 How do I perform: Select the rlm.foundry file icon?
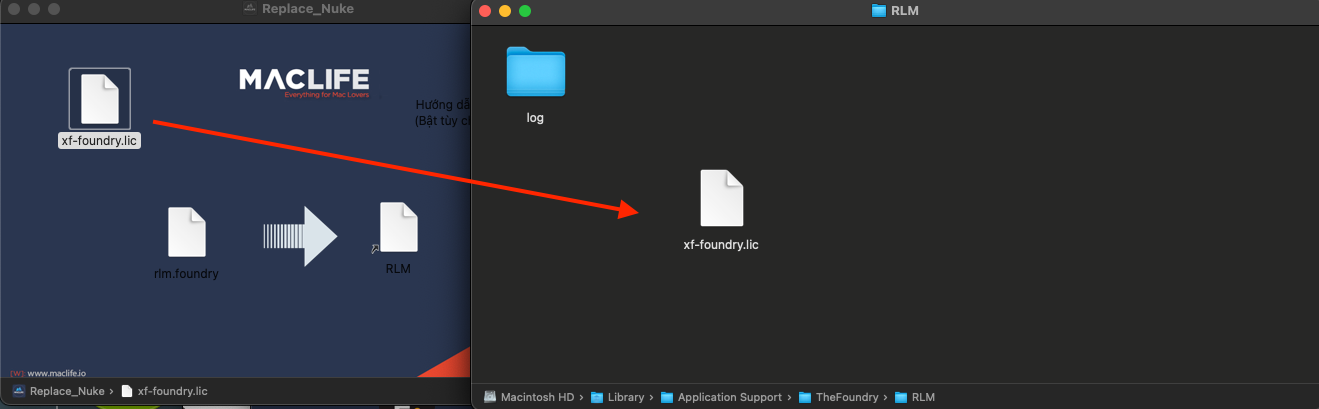coord(187,233)
